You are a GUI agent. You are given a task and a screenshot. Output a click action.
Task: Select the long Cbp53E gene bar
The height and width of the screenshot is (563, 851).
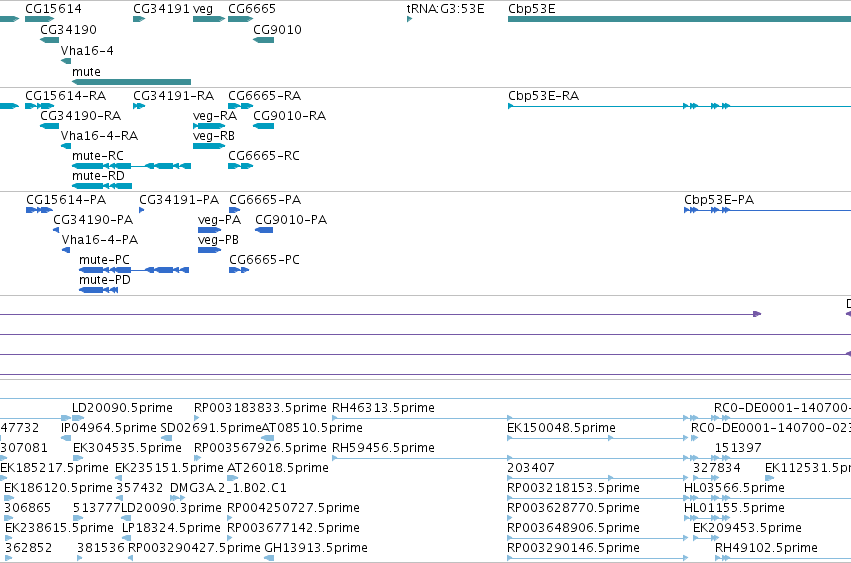coord(679,19)
